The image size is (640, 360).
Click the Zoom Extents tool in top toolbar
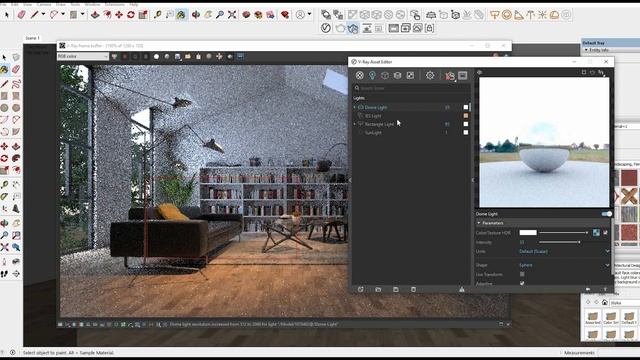[232, 15]
